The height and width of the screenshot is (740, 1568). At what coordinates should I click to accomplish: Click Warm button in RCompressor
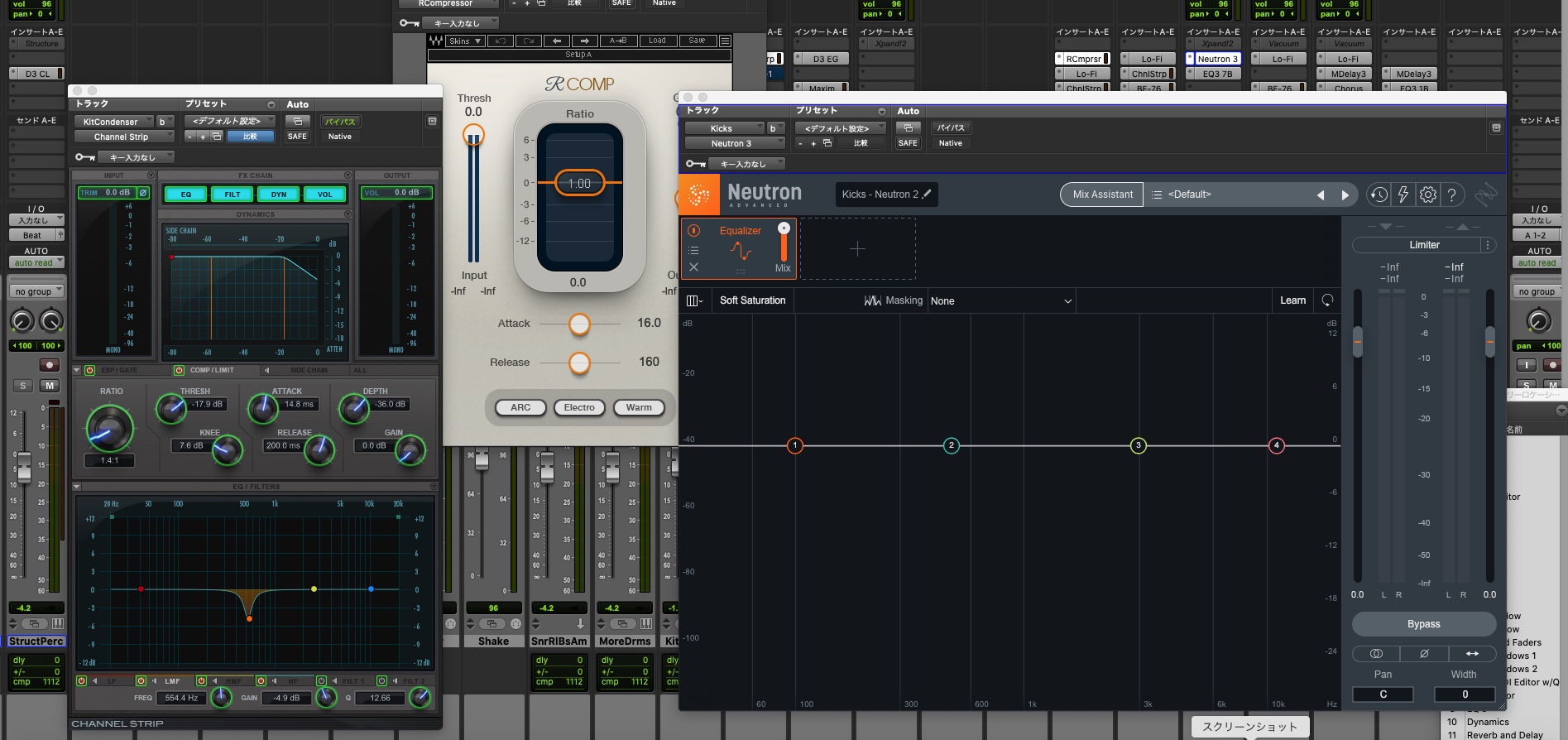[x=639, y=407]
